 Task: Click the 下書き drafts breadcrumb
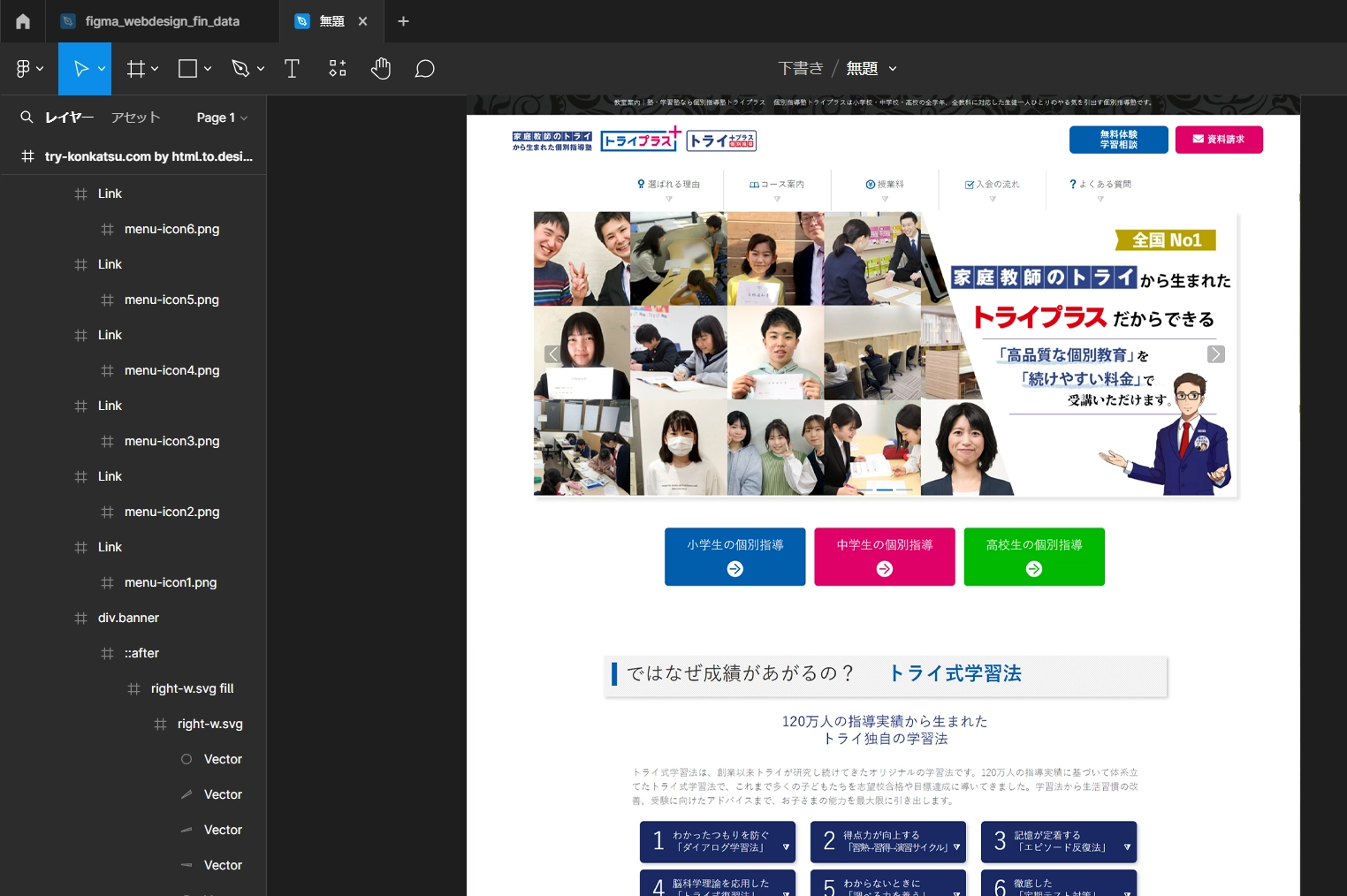[800, 68]
